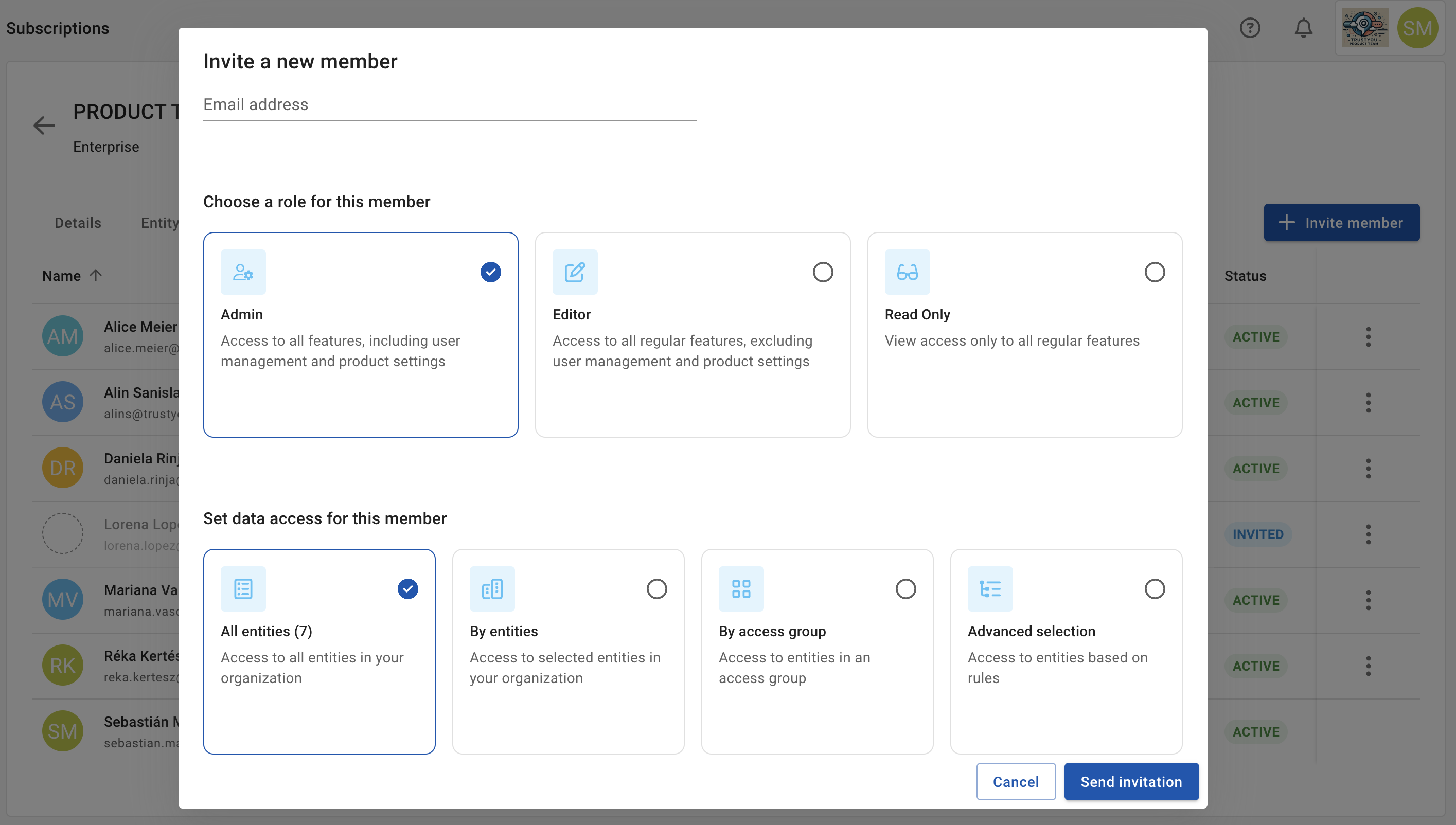Click the Invite member button
Viewport: 1456px width, 825px height.
[x=1341, y=223]
